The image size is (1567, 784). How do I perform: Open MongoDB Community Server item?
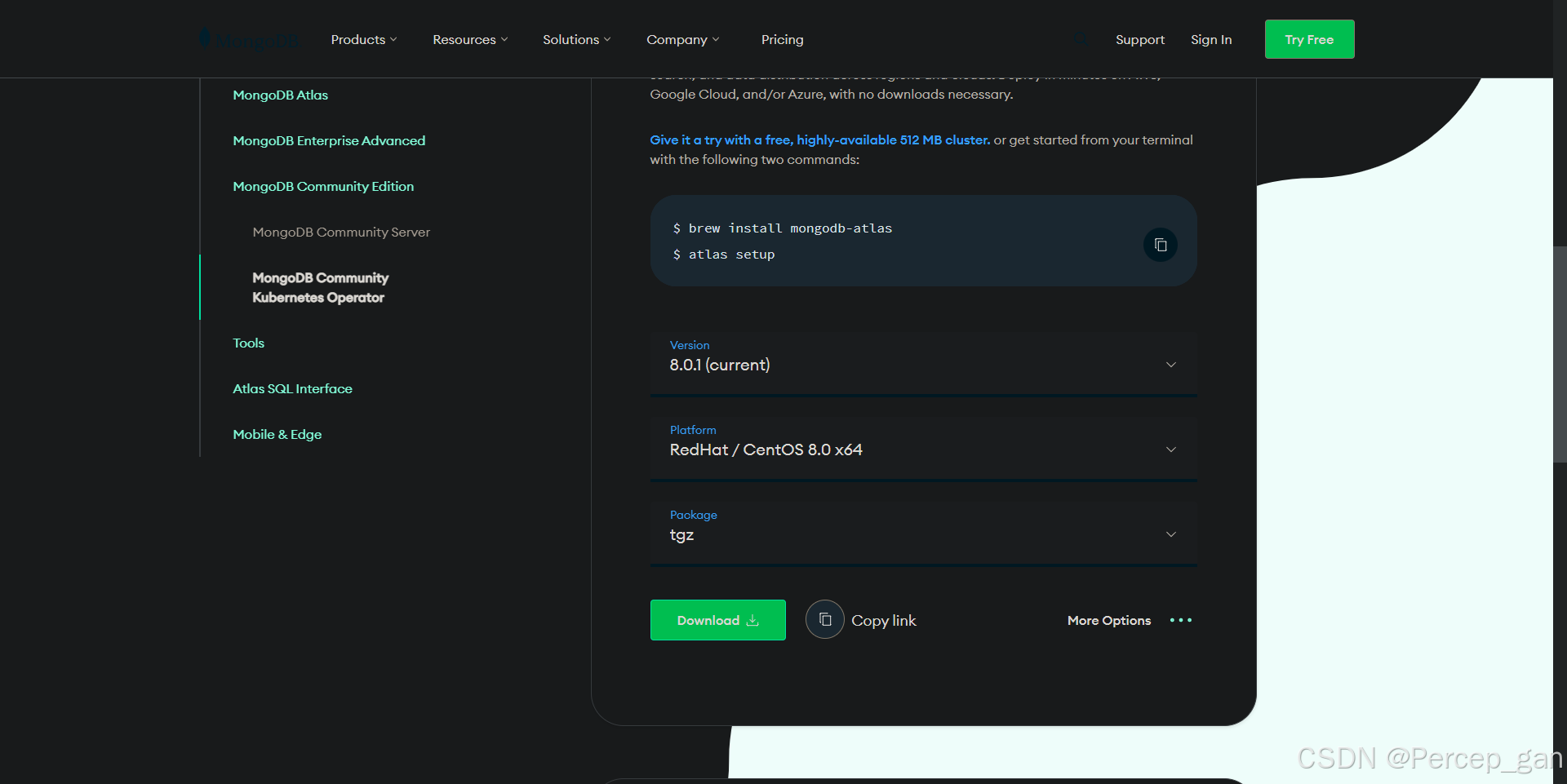341,232
